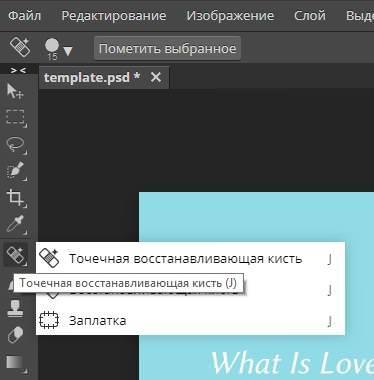Viewport: 374px width, 380px height.
Task: Open the Изображение menu
Action: tap(230, 16)
